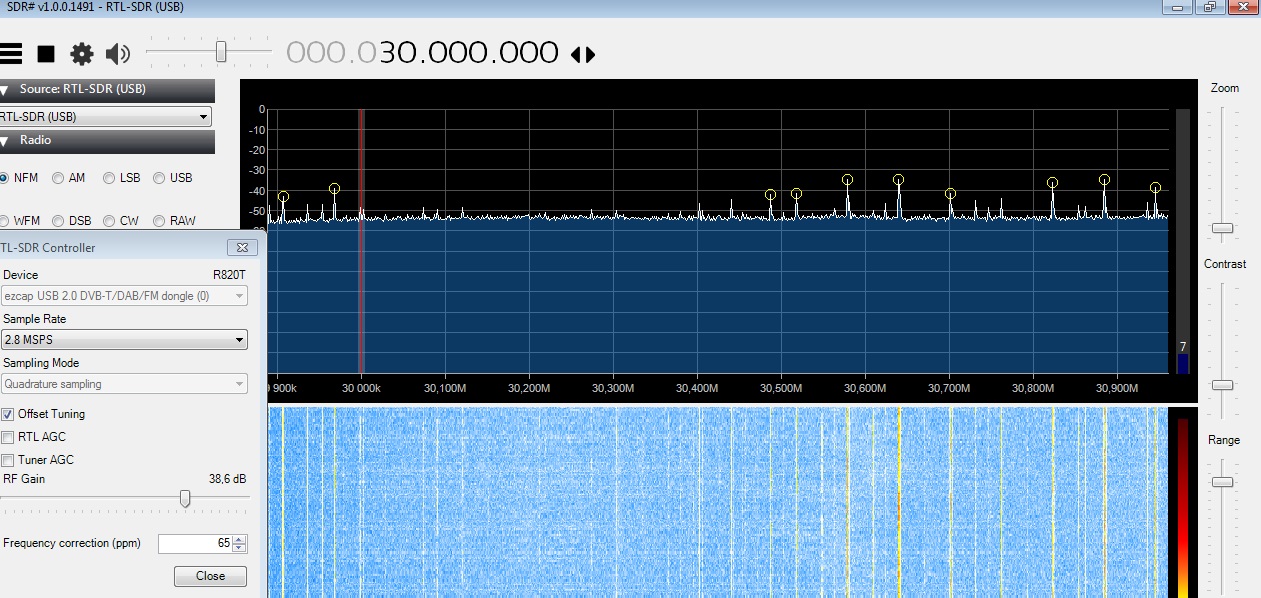Stop the radio with the stop button
The width and height of the screenshot is (1261, 598).
[46, 54]
